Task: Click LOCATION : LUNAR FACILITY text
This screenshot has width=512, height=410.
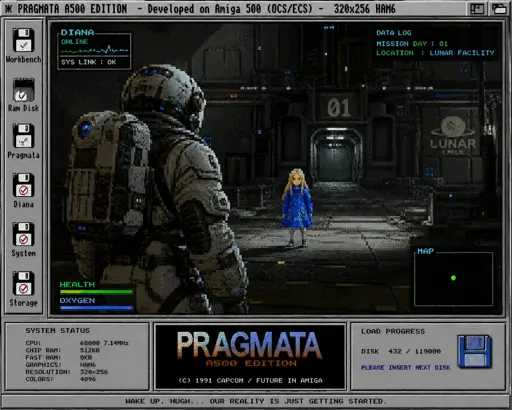Action: [x=435, y=53]
